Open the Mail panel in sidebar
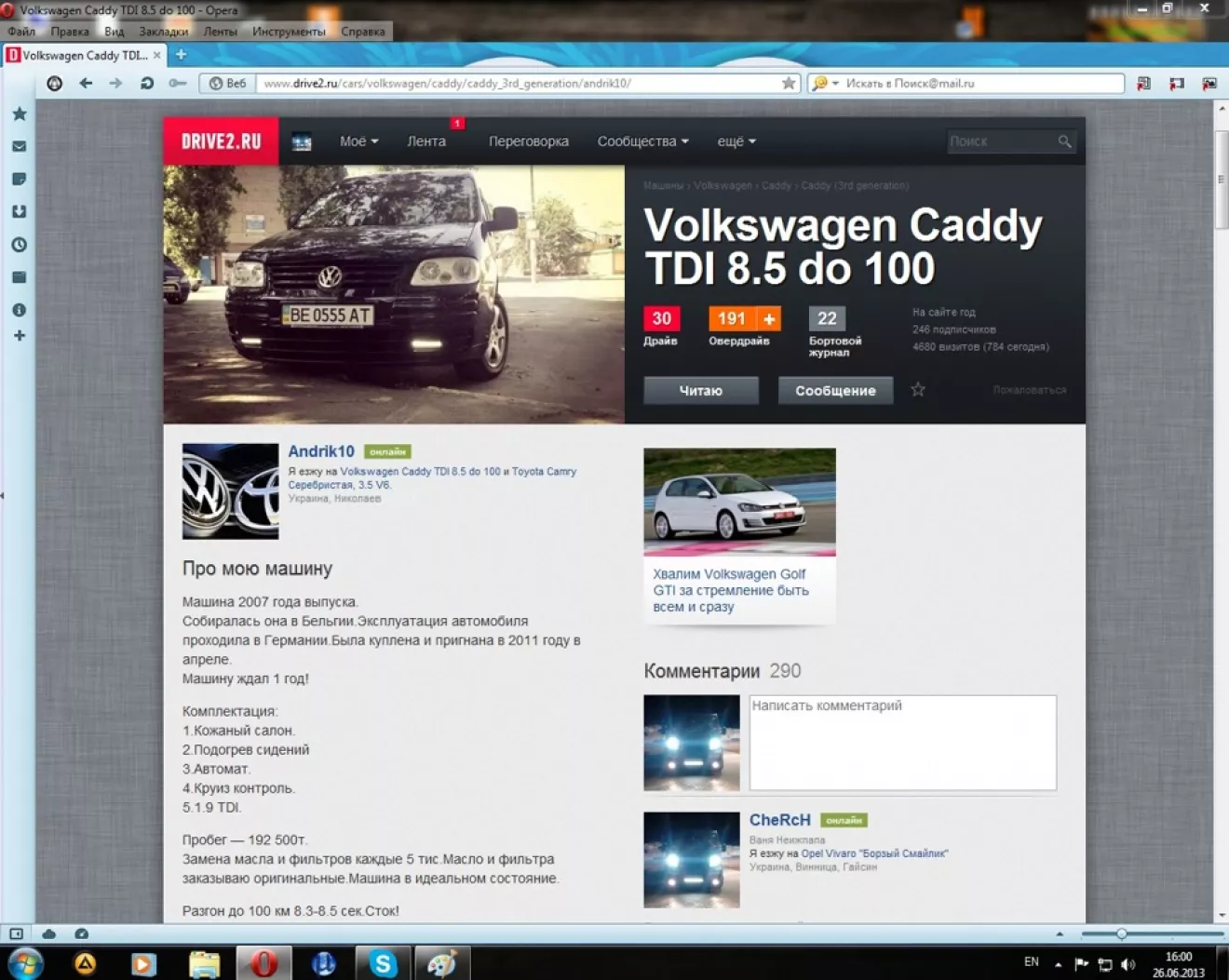Image resolution: width=1229 pixels, height=980 pixels. [x=19, y=147]
